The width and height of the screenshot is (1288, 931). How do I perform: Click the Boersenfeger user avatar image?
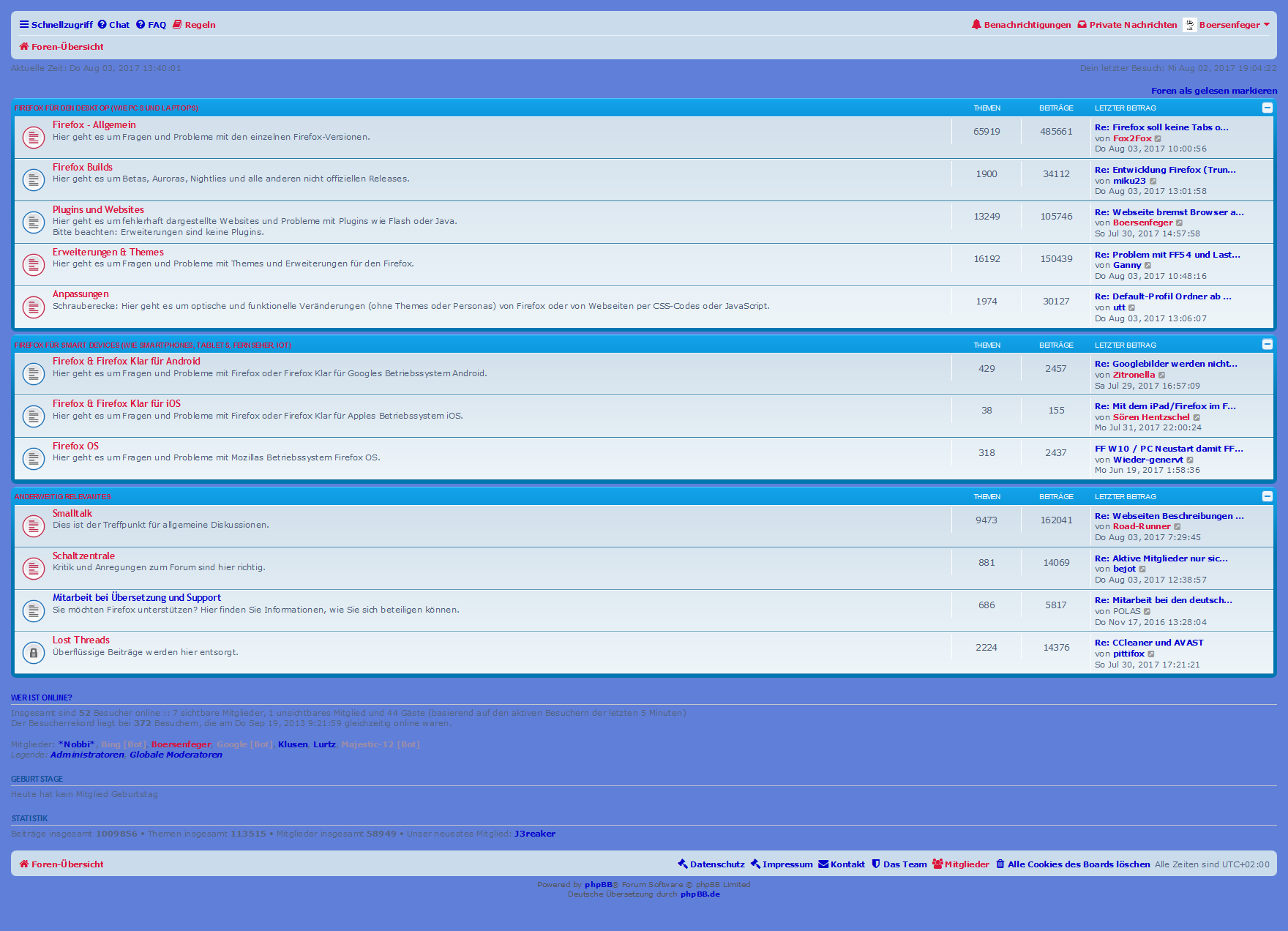tap(1190, 25)
